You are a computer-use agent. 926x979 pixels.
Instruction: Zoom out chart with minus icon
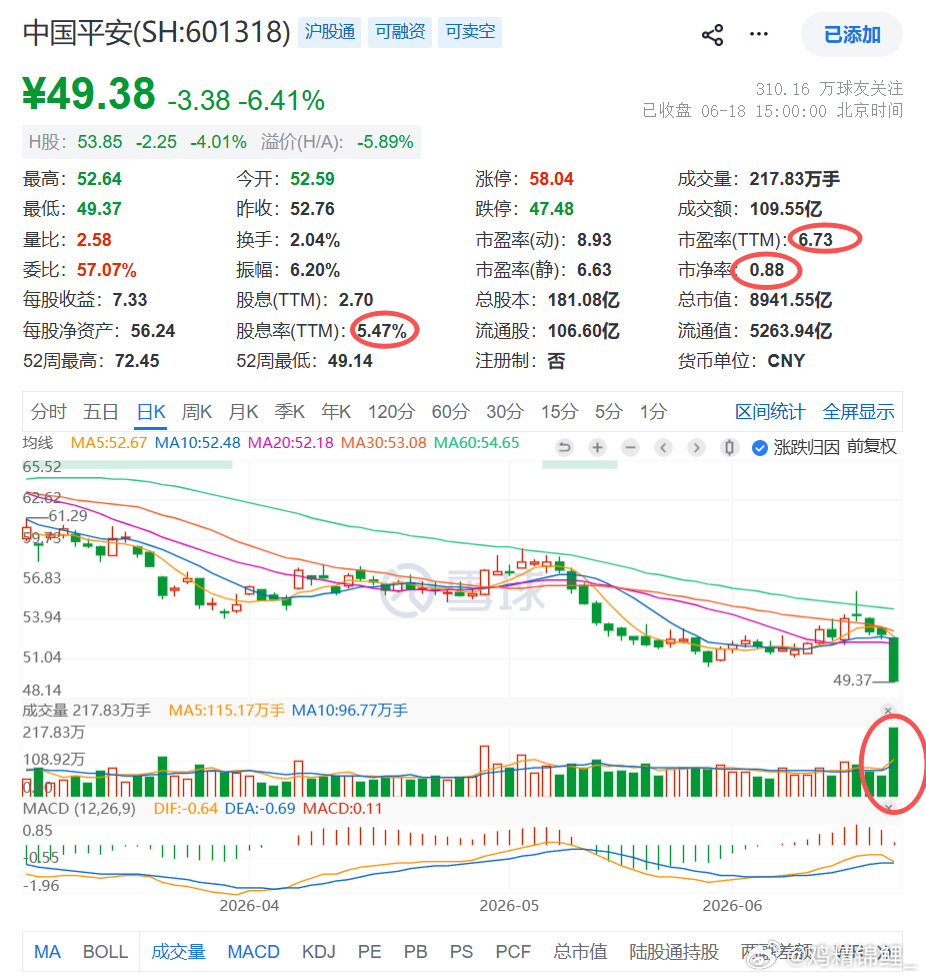tap(631, 447)
